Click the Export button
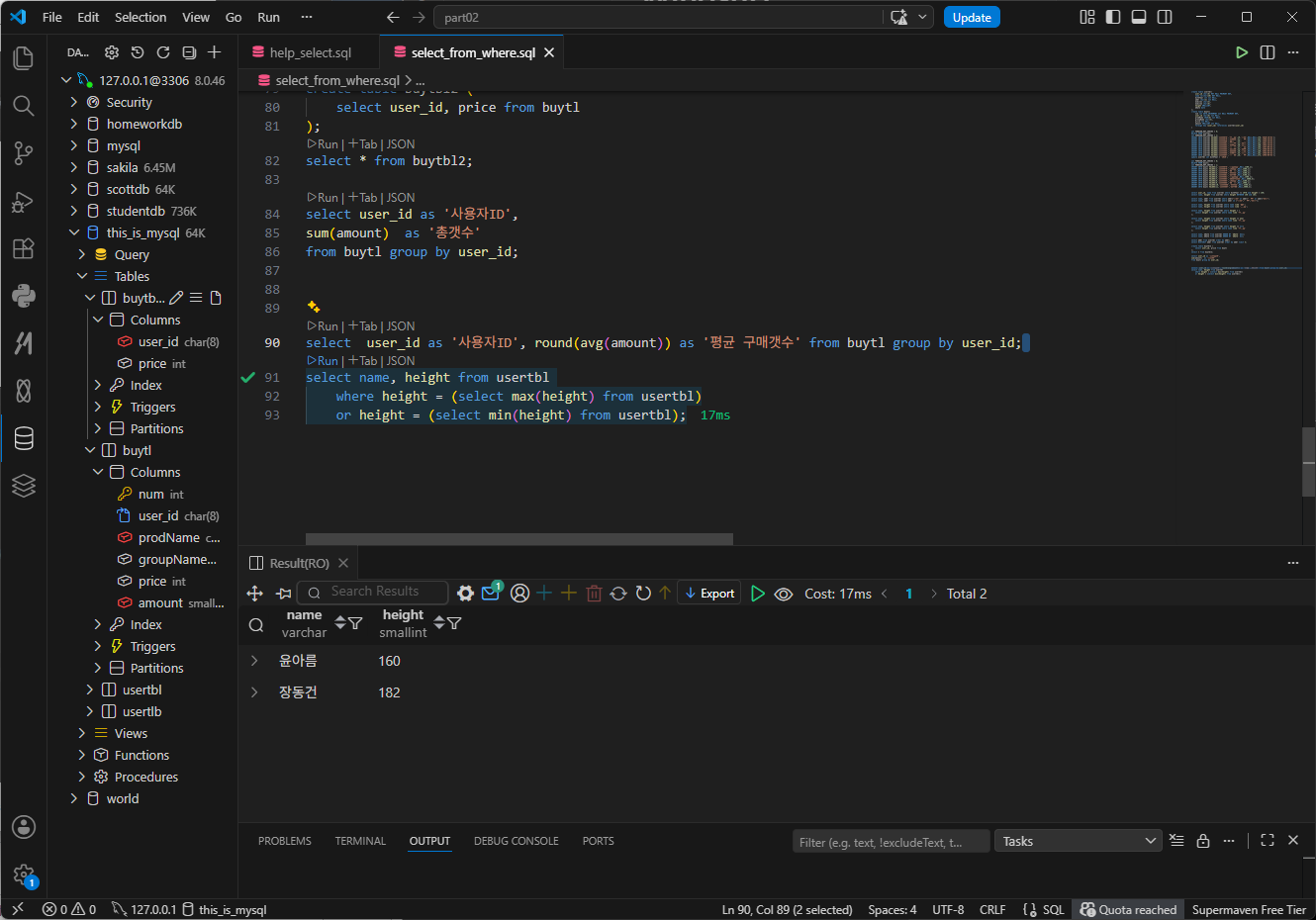 [x=709, y=594]
